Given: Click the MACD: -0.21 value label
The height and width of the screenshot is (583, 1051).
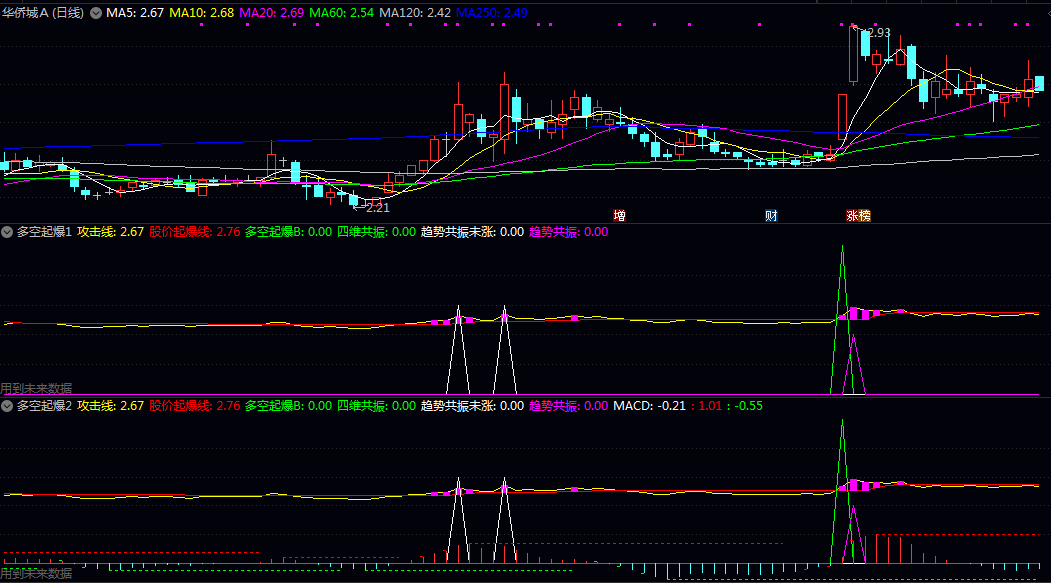Looking at the screenshot, I should 650,406.
